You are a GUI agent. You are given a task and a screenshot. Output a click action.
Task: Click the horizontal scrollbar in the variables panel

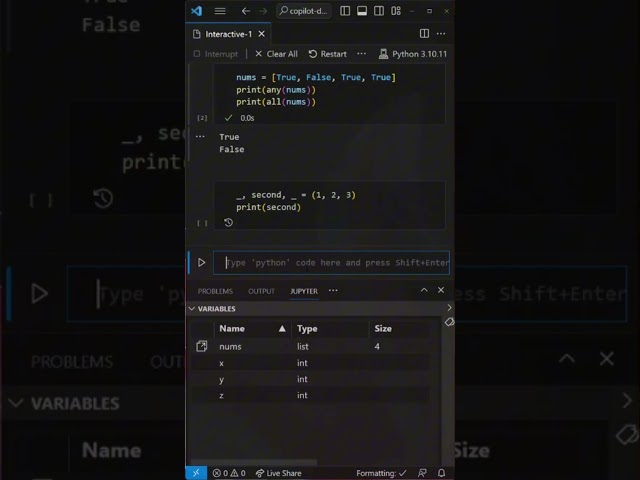(254, 462)
